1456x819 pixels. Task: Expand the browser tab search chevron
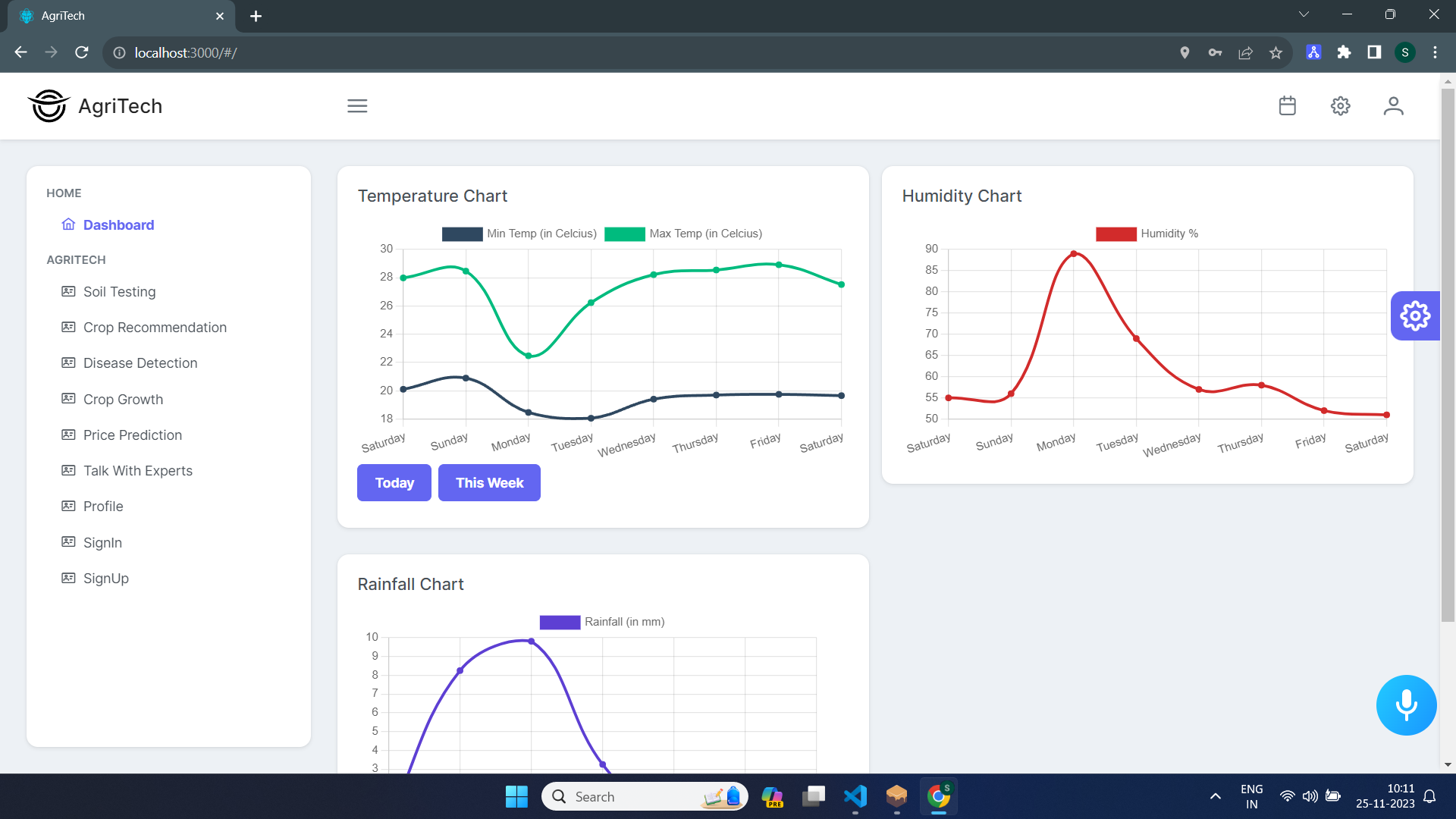[x=1304, y=14]
